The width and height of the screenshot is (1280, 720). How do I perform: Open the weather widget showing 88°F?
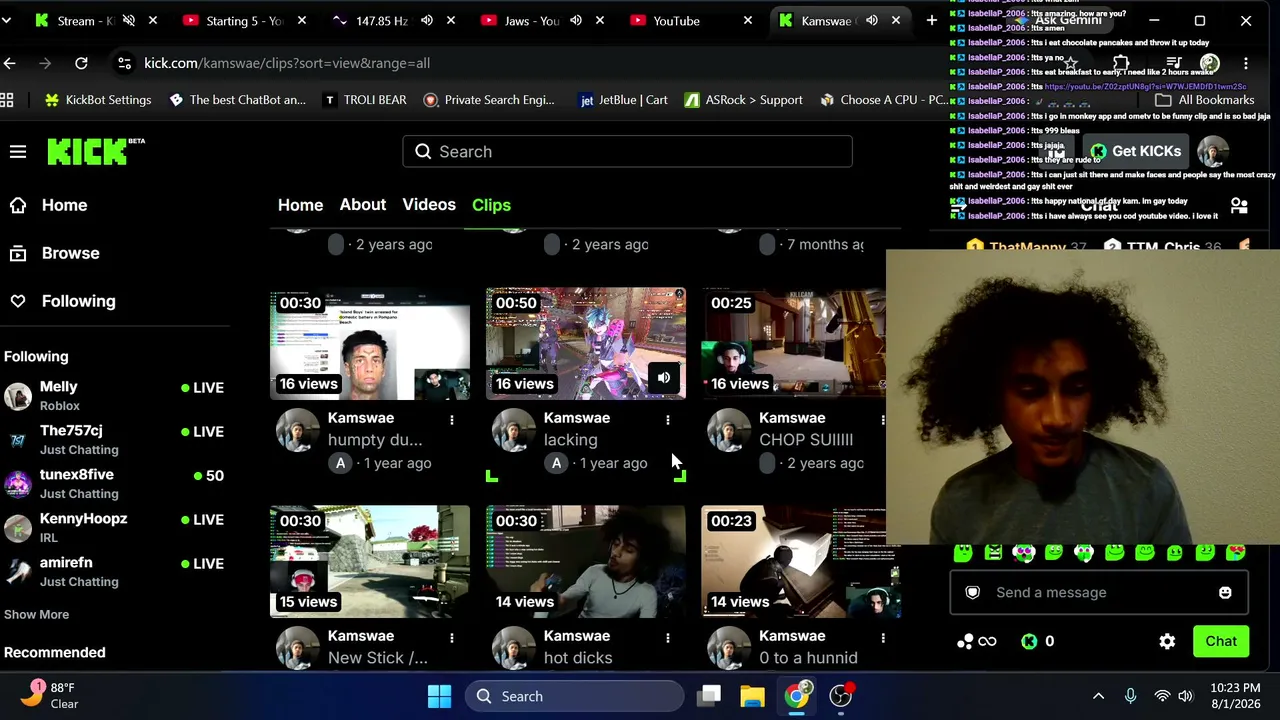point(50,695)
